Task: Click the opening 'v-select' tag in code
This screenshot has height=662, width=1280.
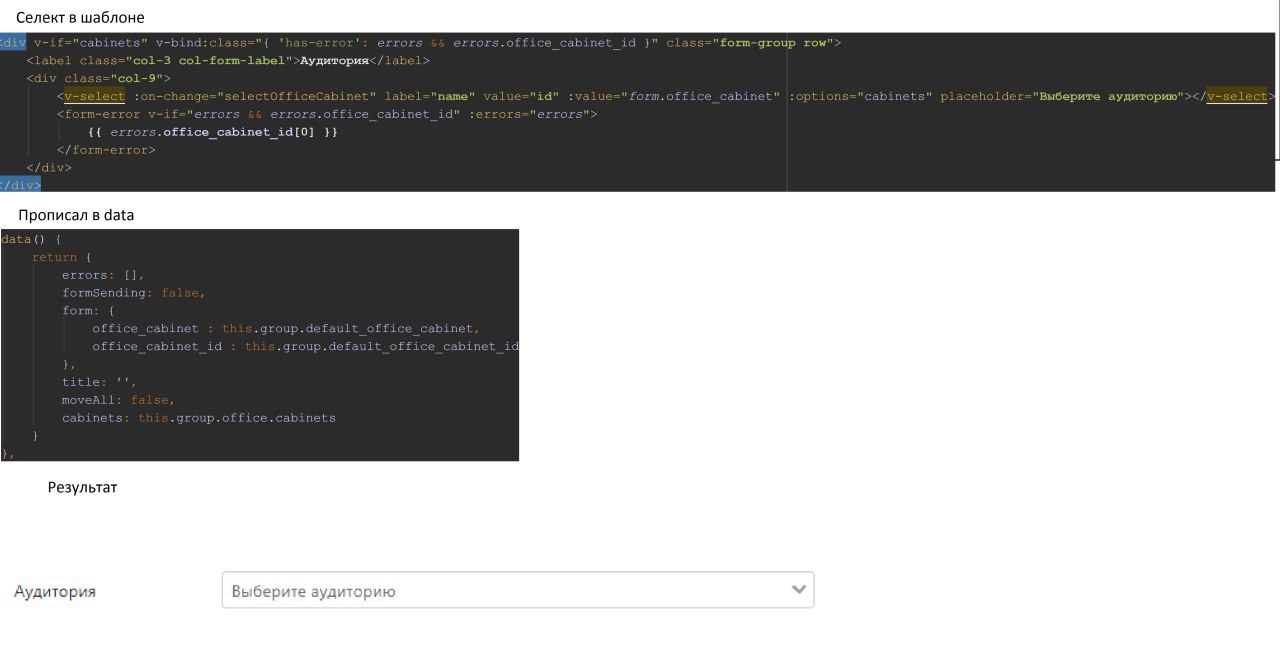Action: click(94, 96)
